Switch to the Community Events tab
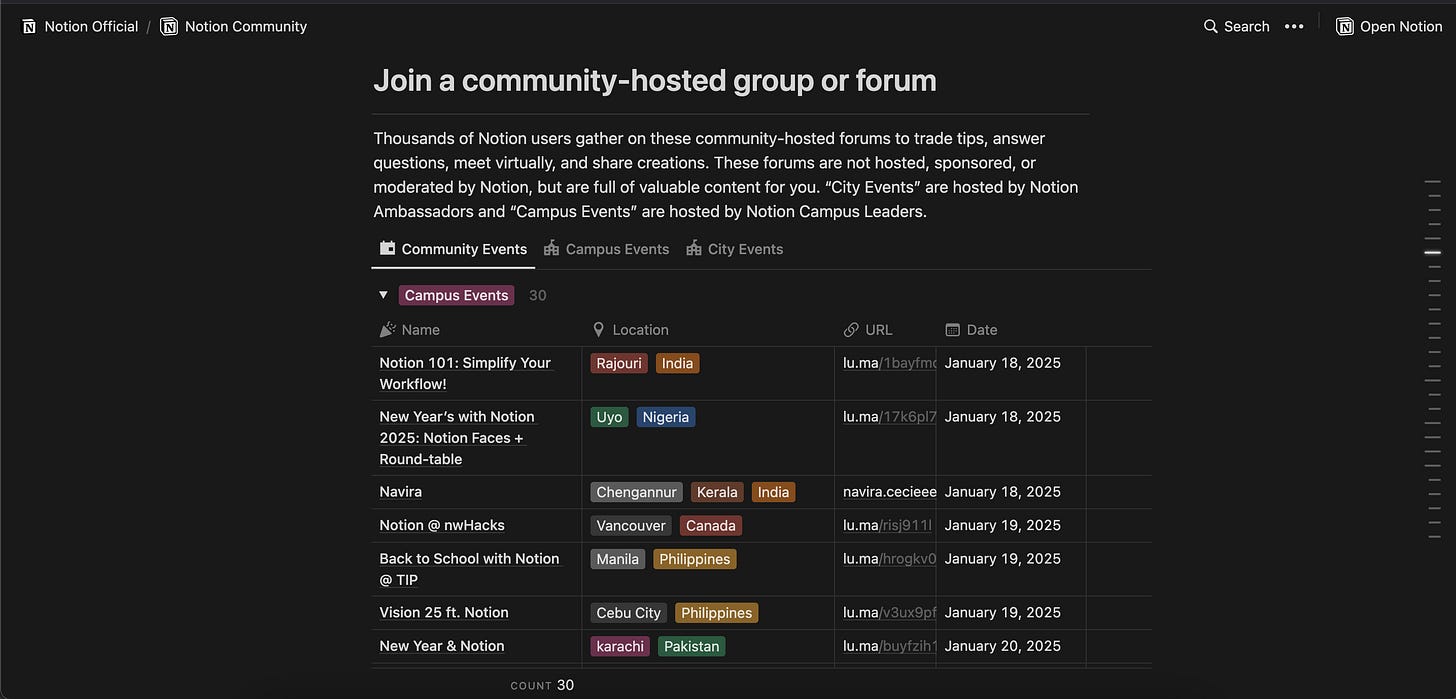The width and height of the screenshot is (1456, 699). (x=453, y=249)
